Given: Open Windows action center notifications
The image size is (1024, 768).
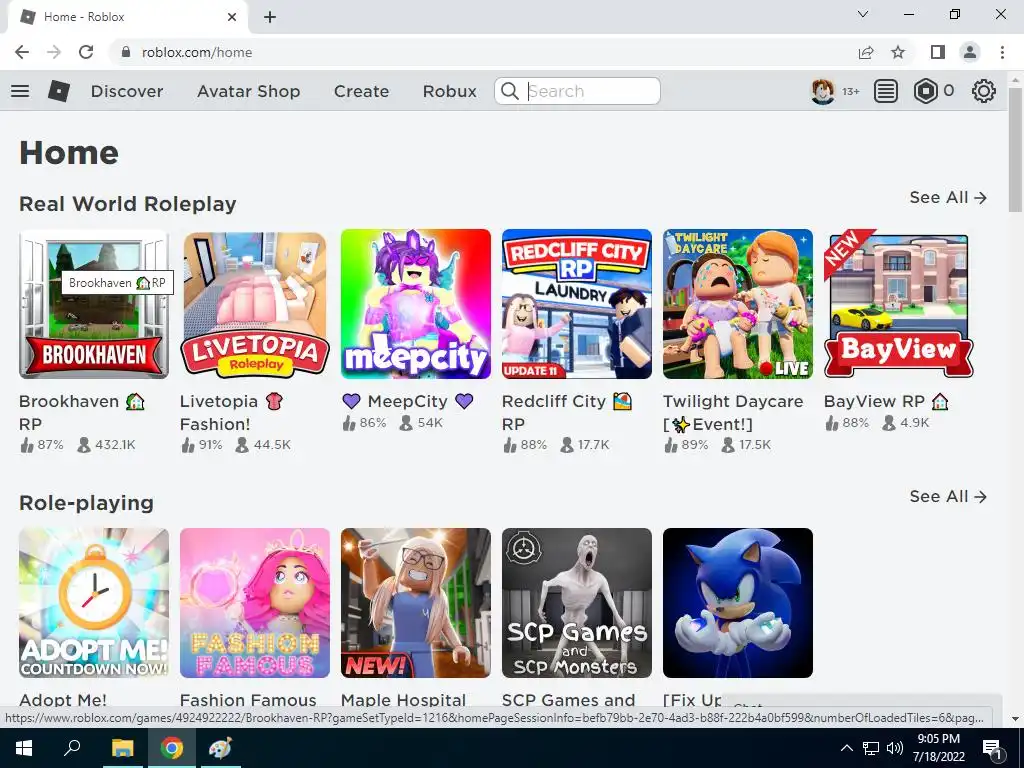Looking at the screenshot, I should (992, 749).
